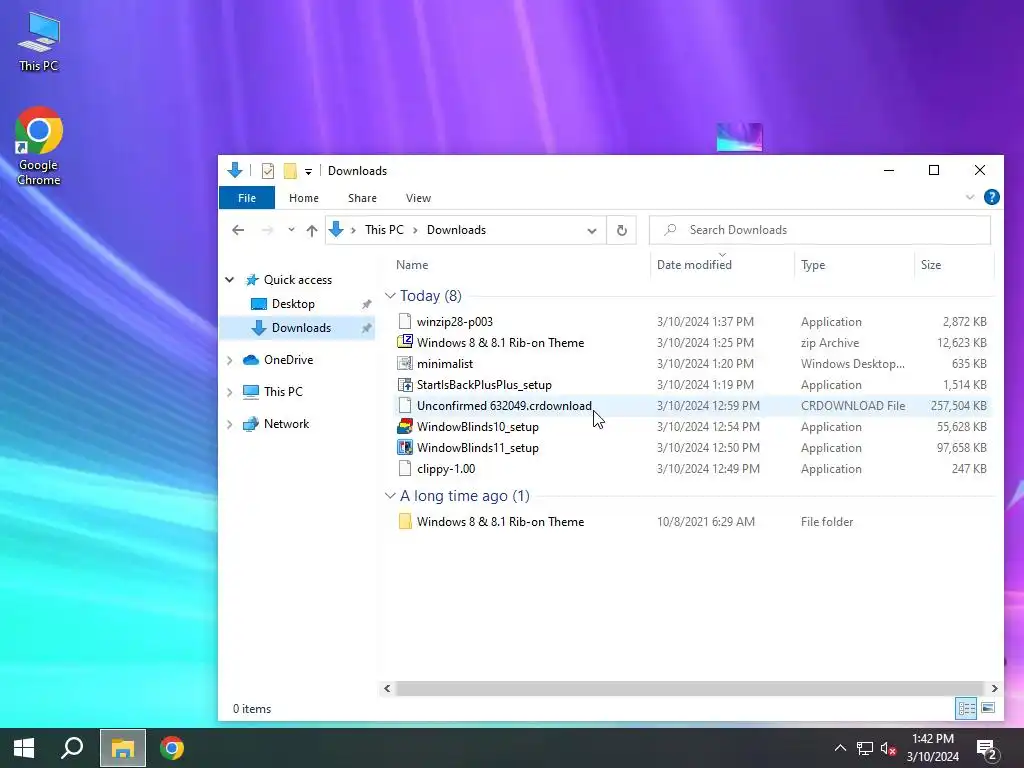The height and width of the screenshot is (768, 1024).
Task: Collapse the Quick access tree node
Action: 230,280
